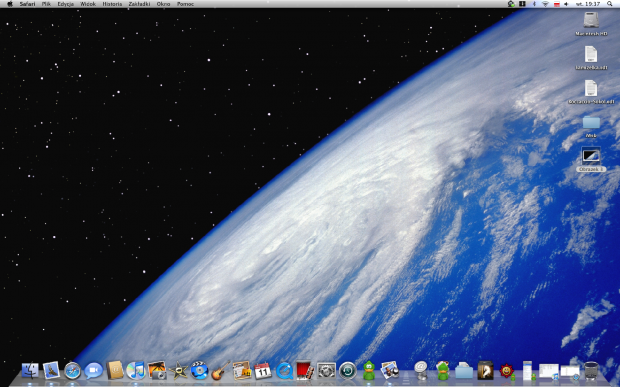Open the dark horse picture icon in dock
620x387 pixels.
485,371
